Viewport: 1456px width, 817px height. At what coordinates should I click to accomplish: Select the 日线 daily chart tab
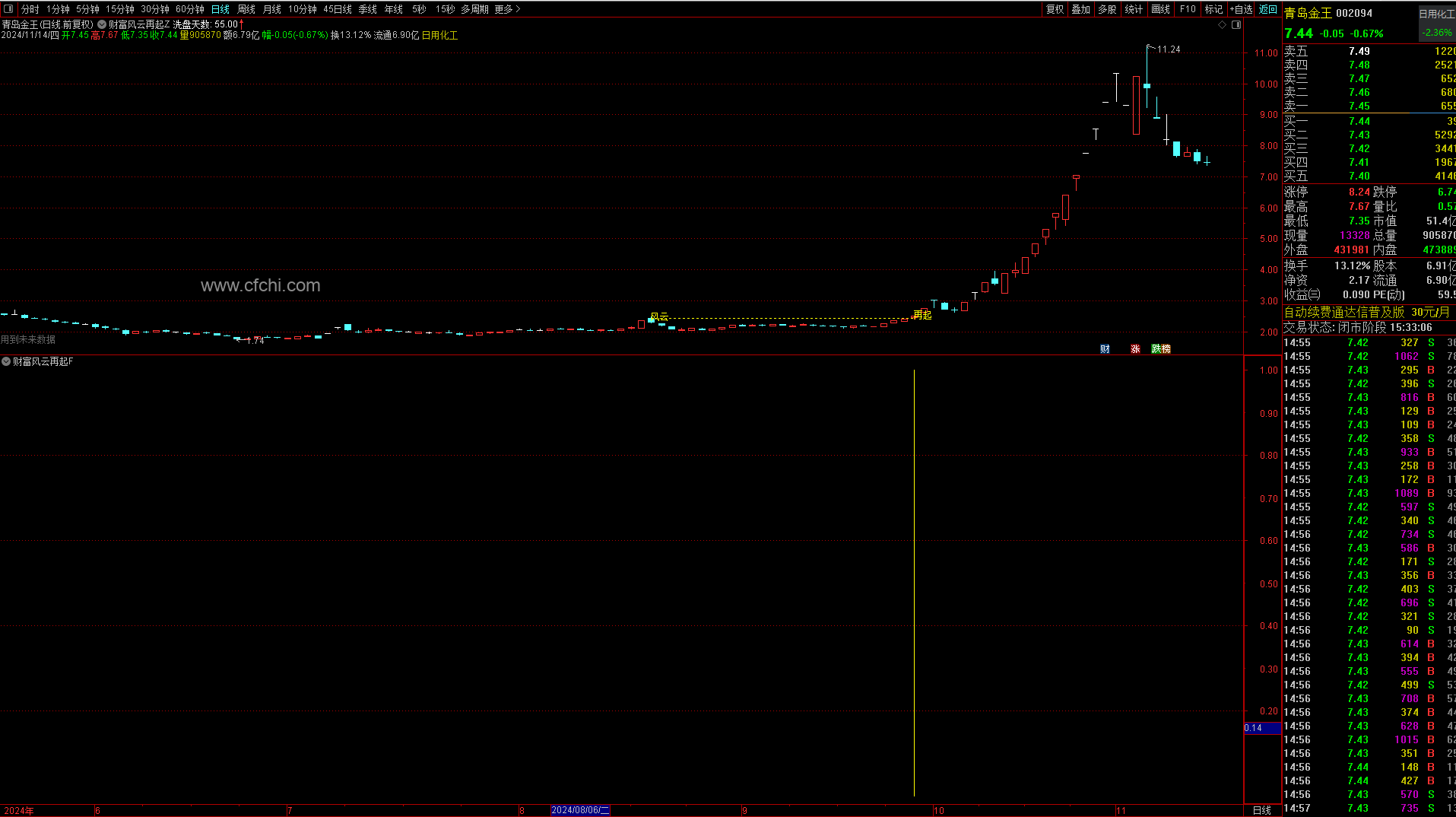[x=220, y=9]
